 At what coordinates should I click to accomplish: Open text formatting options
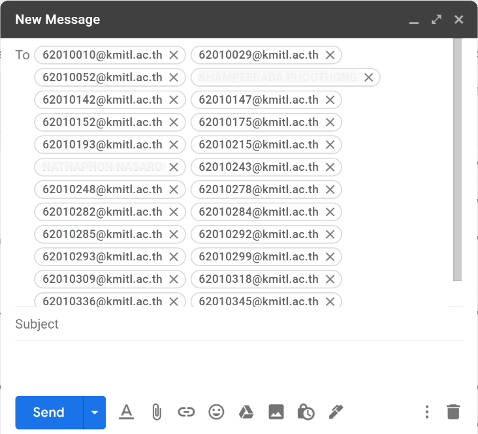[x=126, y=412]
